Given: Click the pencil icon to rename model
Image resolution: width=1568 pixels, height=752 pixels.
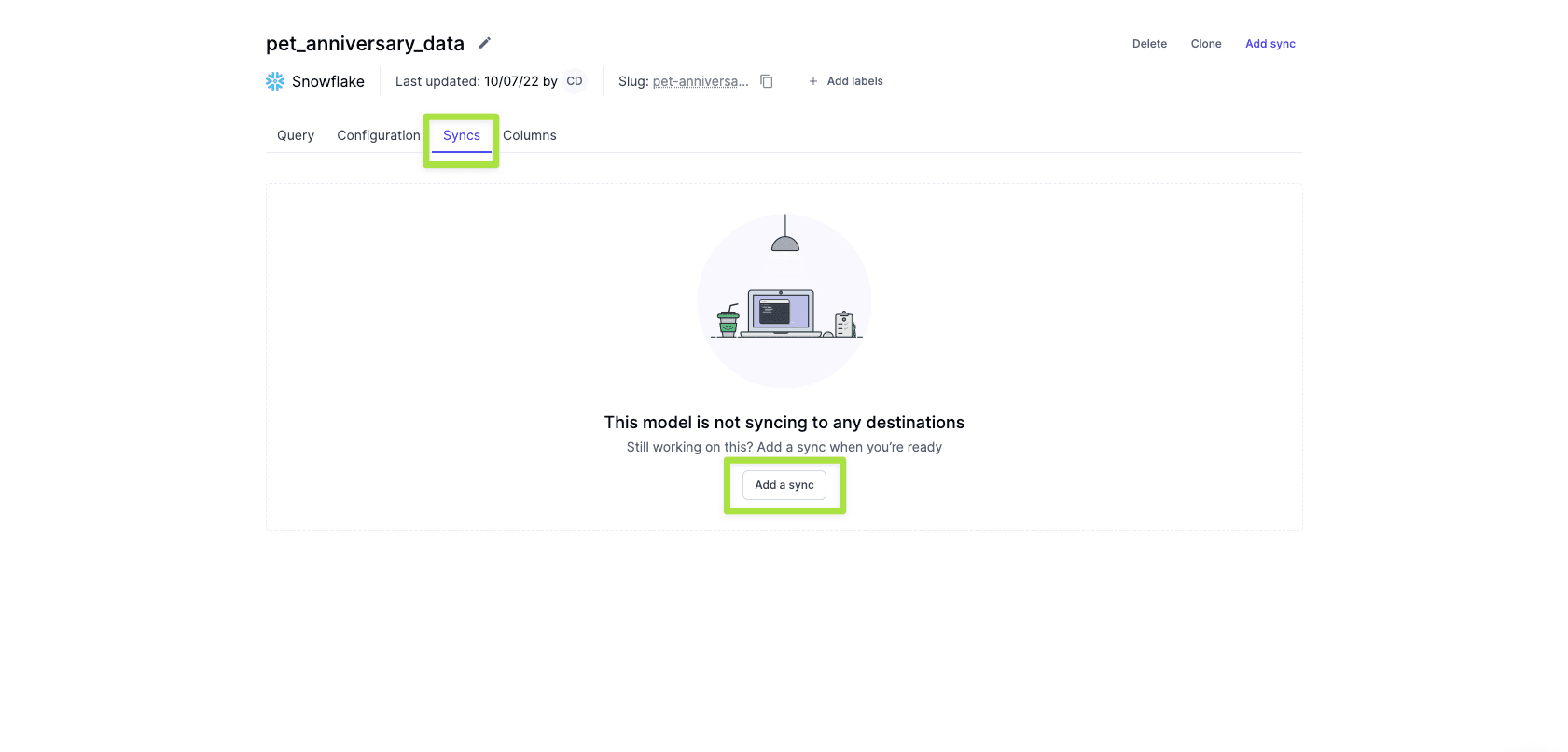Looking at the screenshot, I should 485,43.
